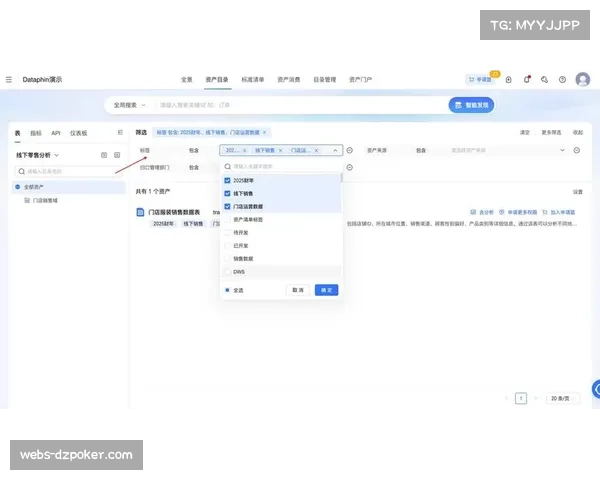Remove the 线下销售 tag from the selector
Image resolution: width=600 pixels, height=480 pixels.
tap(280, 150)
